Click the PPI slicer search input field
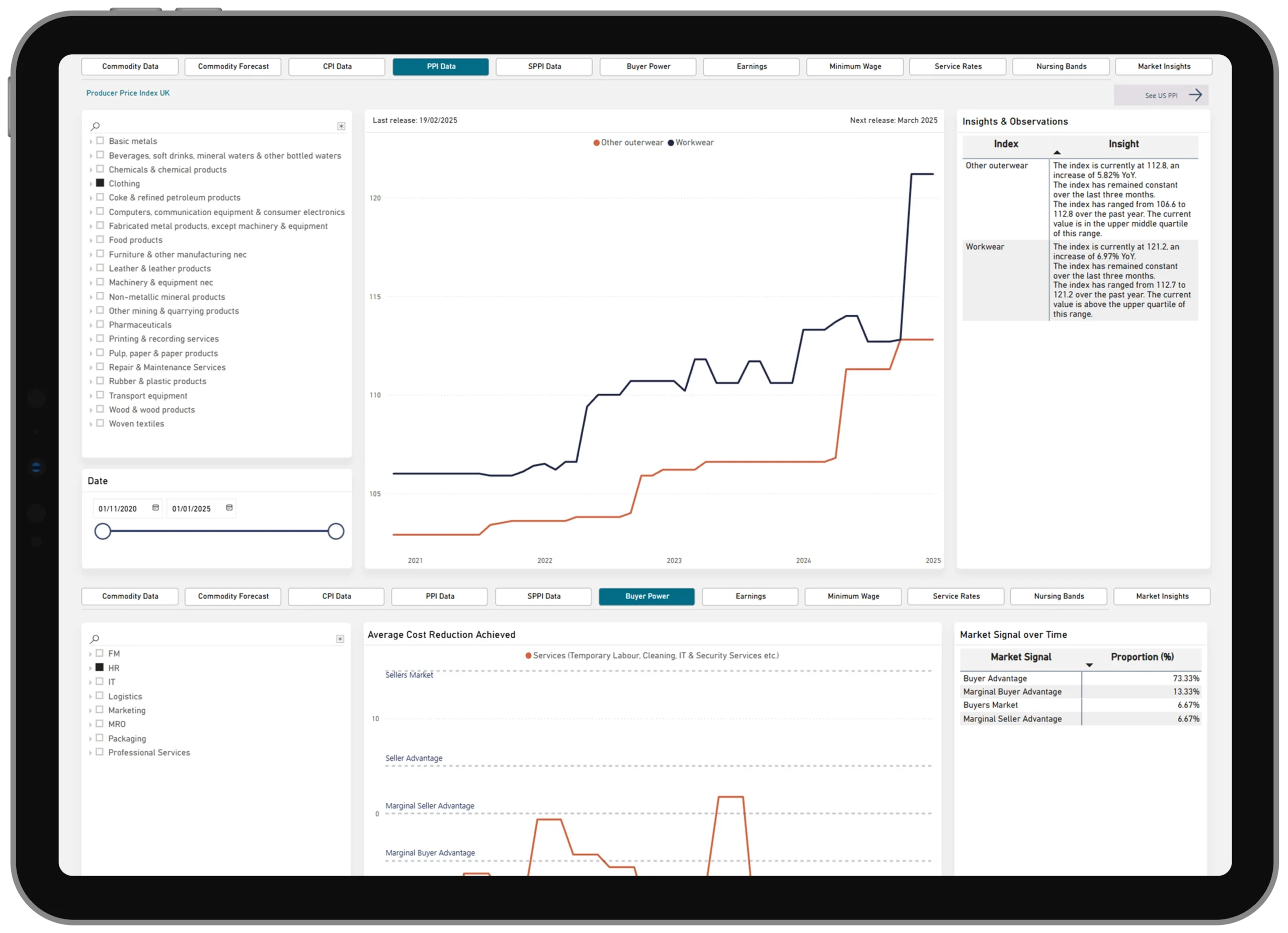This screenshot has width=1288, height=933. pos(218,126)
